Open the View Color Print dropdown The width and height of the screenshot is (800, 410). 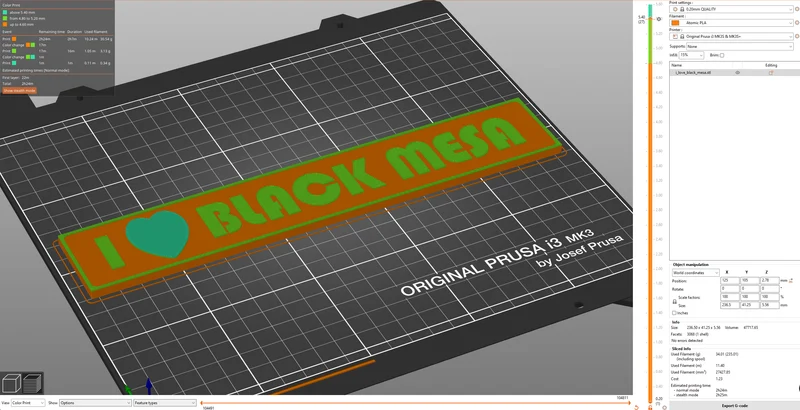(28, 403)
